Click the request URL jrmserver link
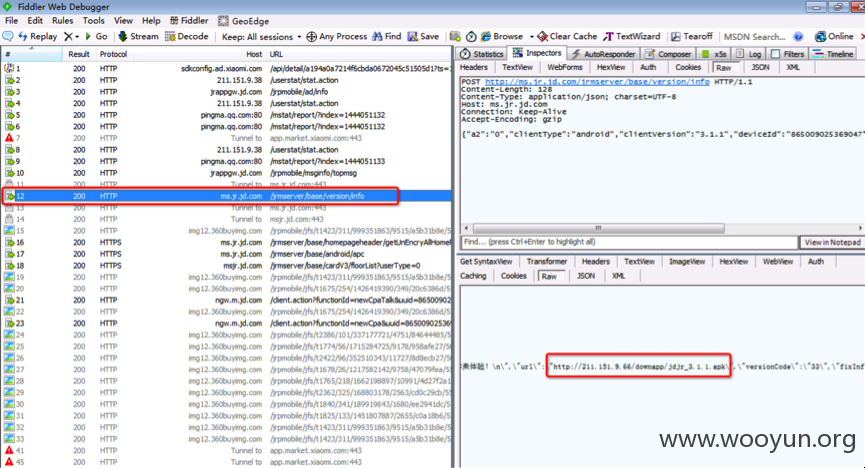The height and width of the screenshot is (468, 865). 597,82
